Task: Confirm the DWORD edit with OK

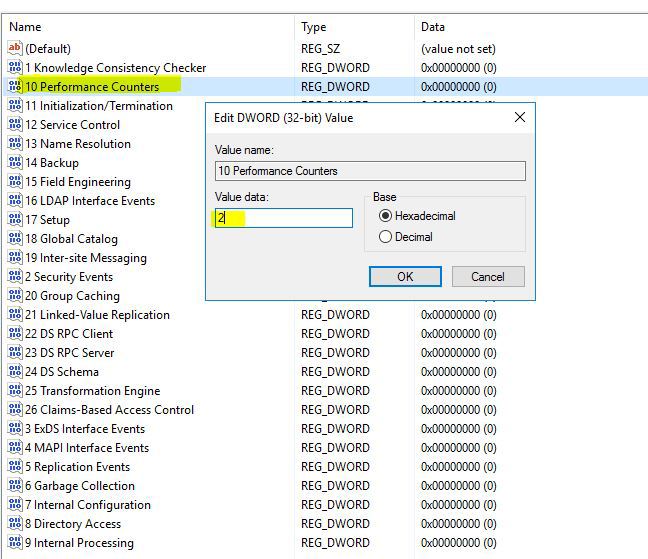Action: [405, 276]
